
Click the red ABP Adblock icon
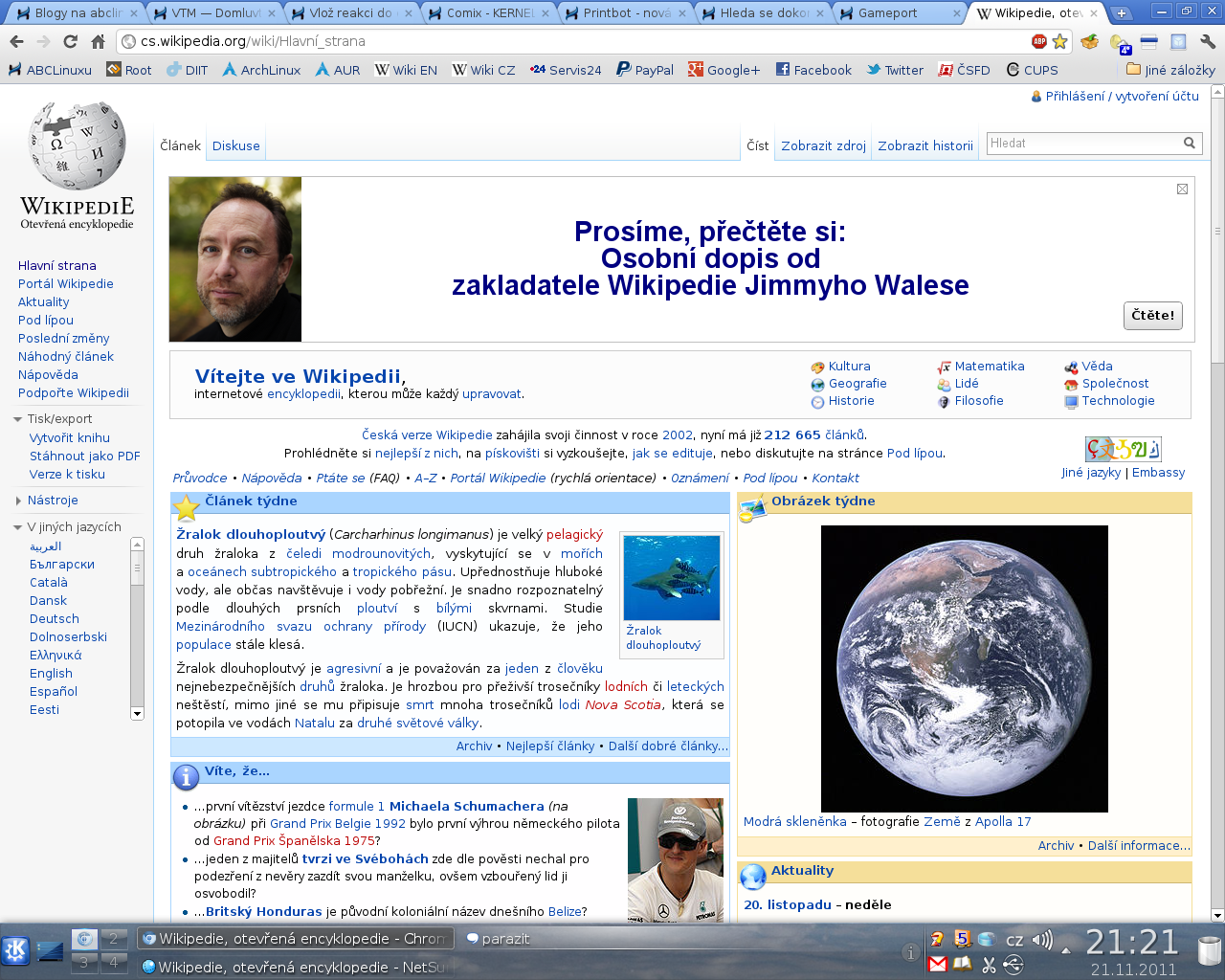click(x=1039, y=41)
